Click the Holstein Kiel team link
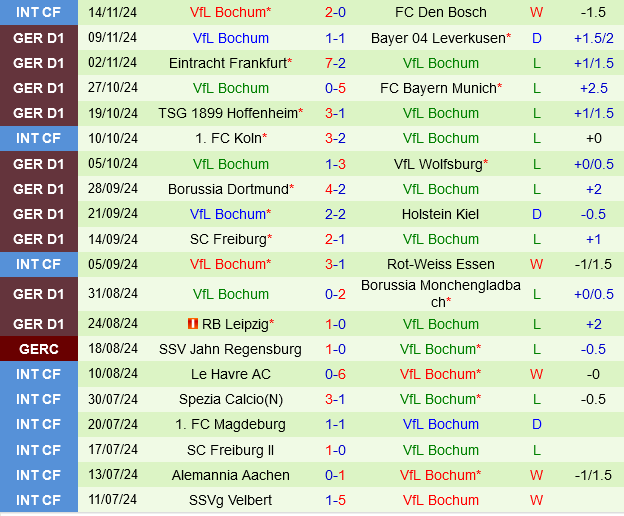Image resolution: width=624 pixels, height=516 pixels. point(441,214)
